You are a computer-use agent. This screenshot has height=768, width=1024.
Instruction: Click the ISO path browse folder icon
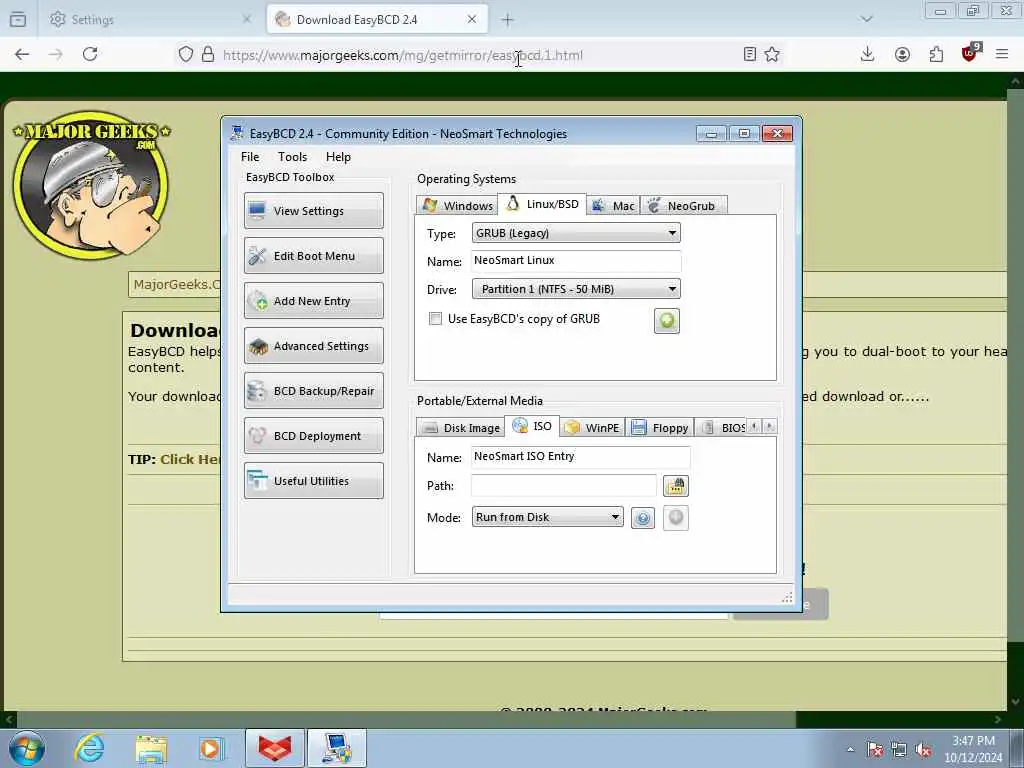(x=675, y=486)
